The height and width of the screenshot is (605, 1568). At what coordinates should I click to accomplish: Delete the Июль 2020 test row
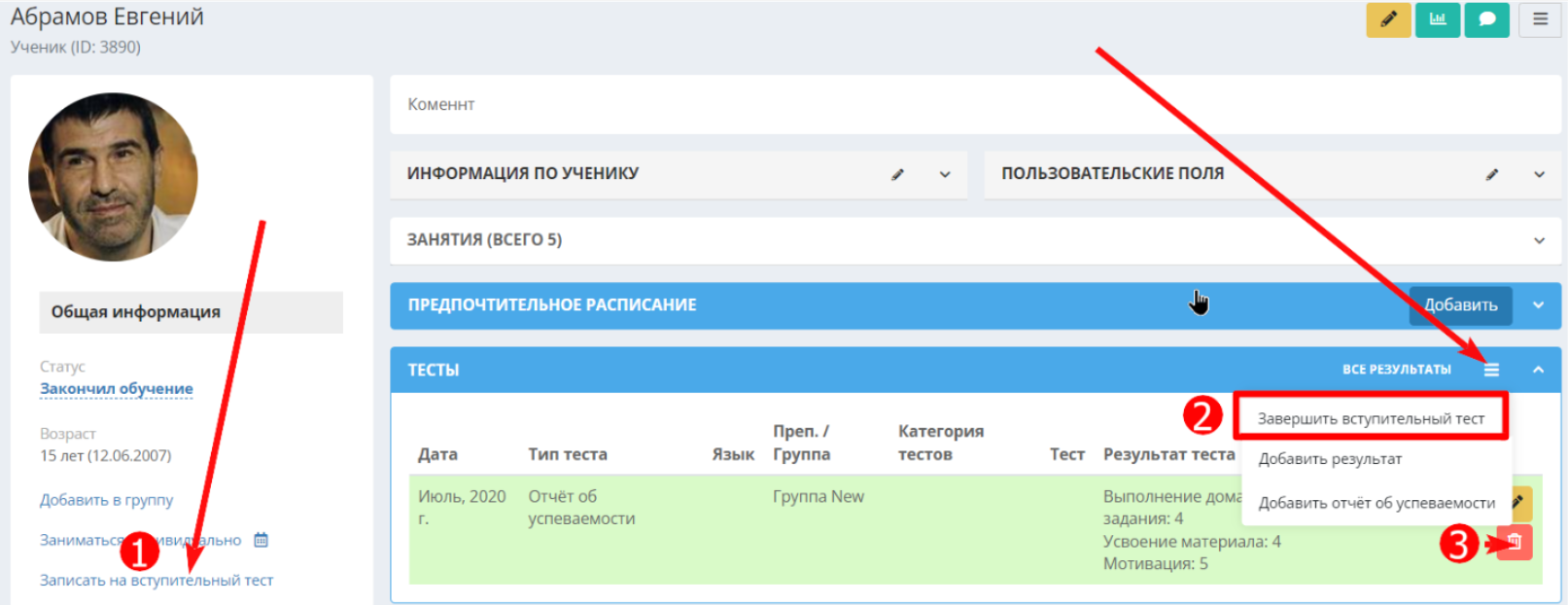tap(1515, 542)
